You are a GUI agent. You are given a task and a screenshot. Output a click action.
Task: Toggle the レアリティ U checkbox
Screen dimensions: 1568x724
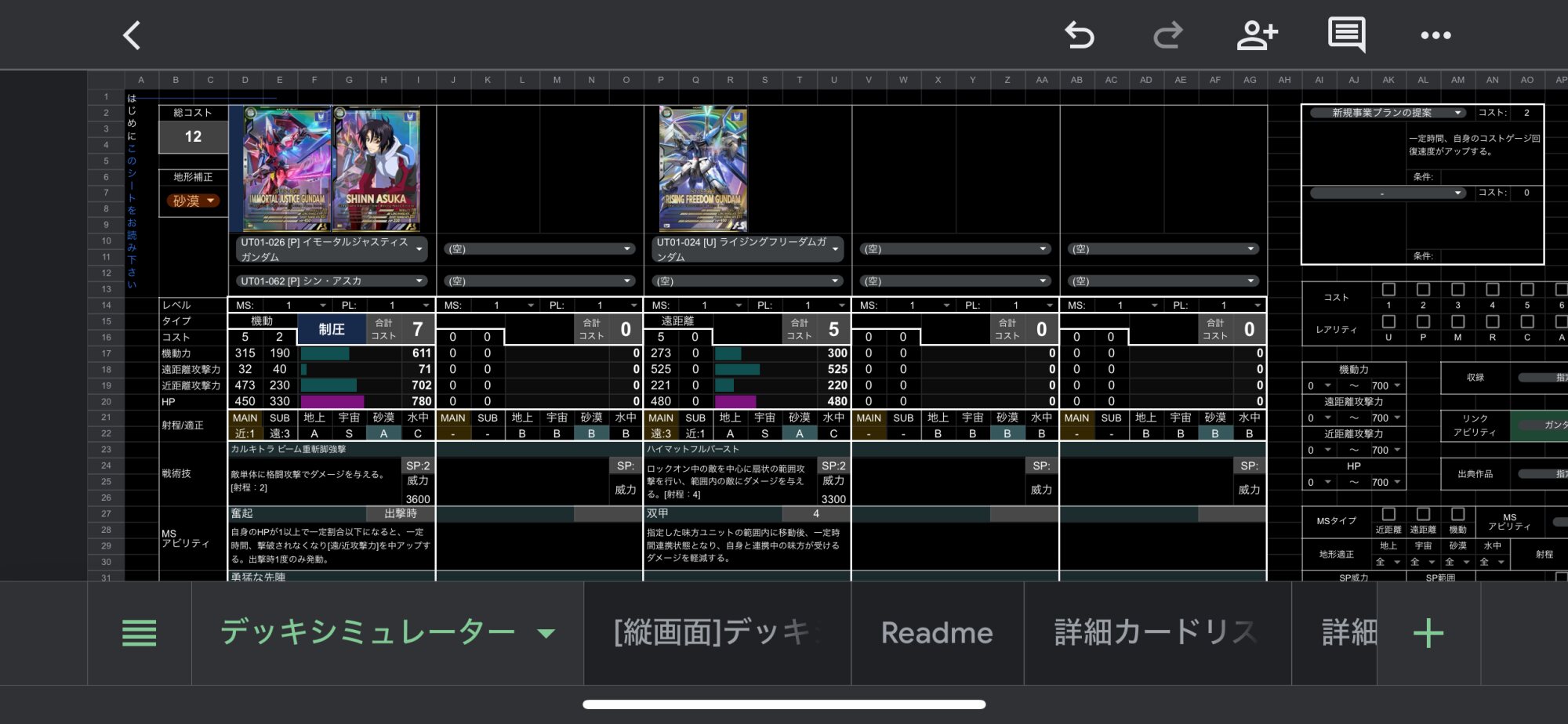(1388, 322)
